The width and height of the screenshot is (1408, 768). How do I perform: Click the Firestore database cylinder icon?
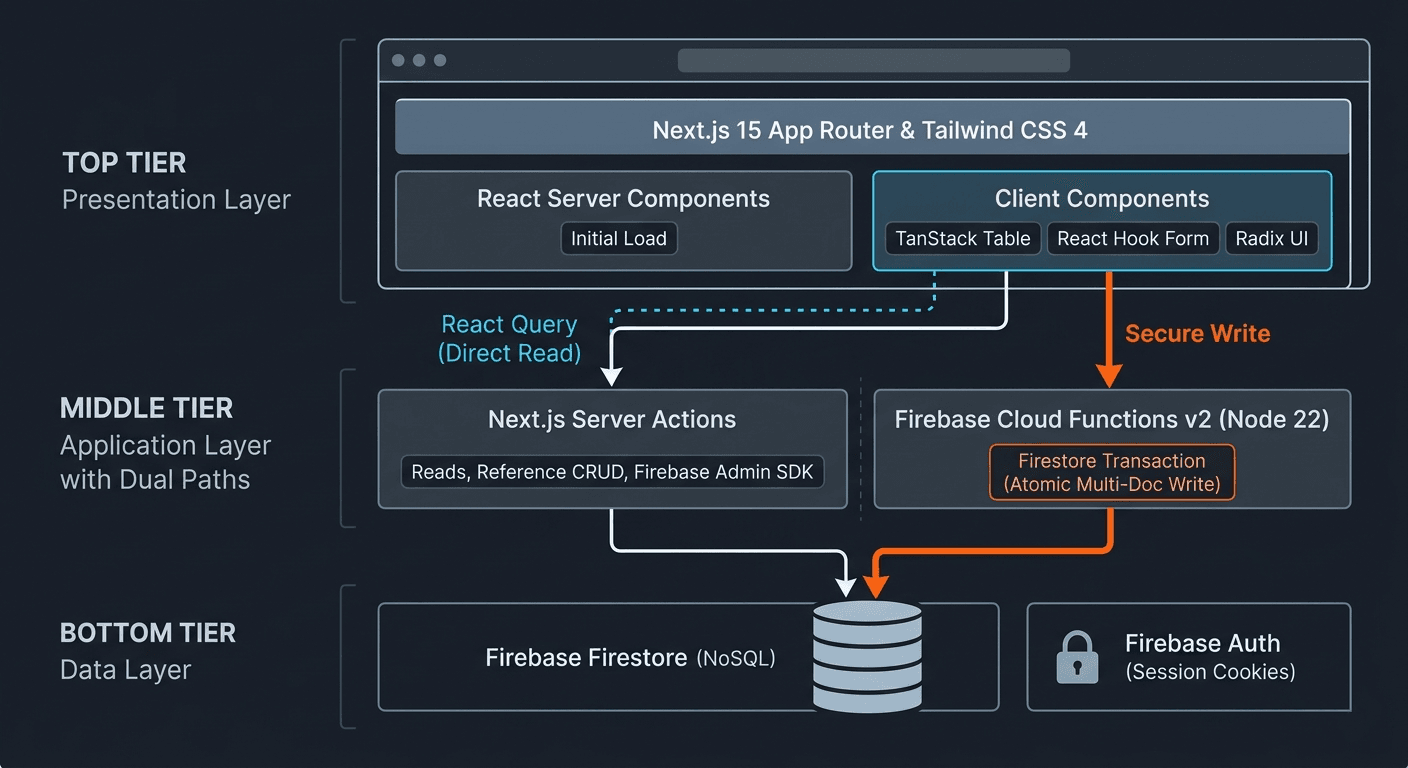[x=866, y=657]
